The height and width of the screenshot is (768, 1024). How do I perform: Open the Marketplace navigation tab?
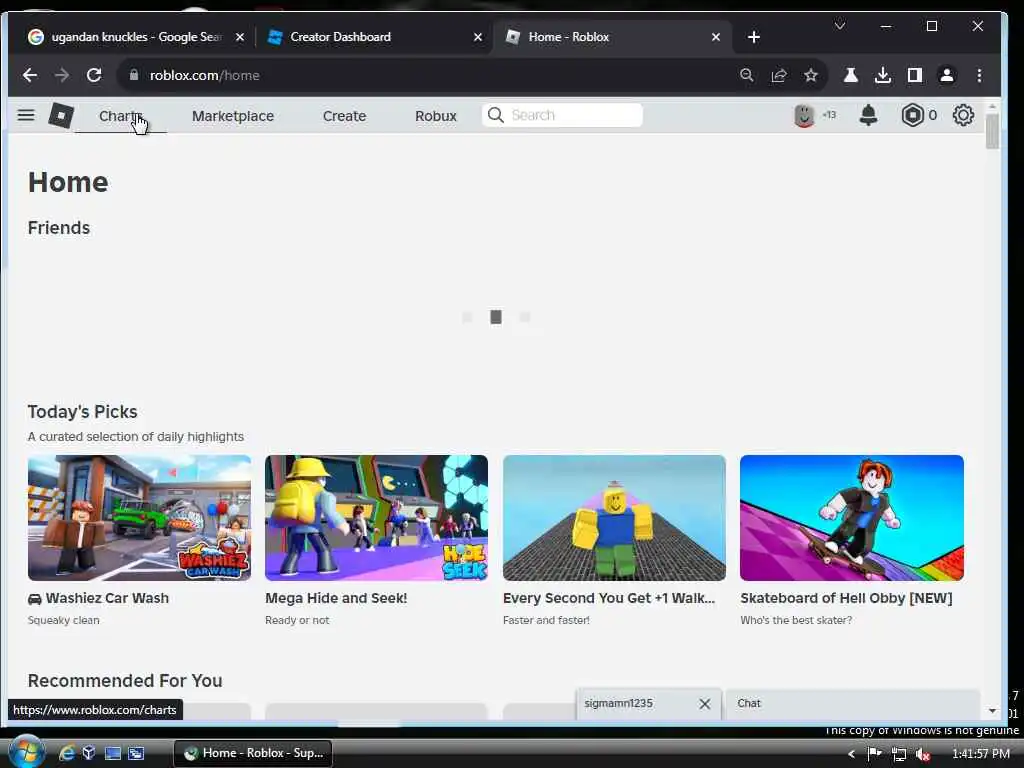(232, 116)
